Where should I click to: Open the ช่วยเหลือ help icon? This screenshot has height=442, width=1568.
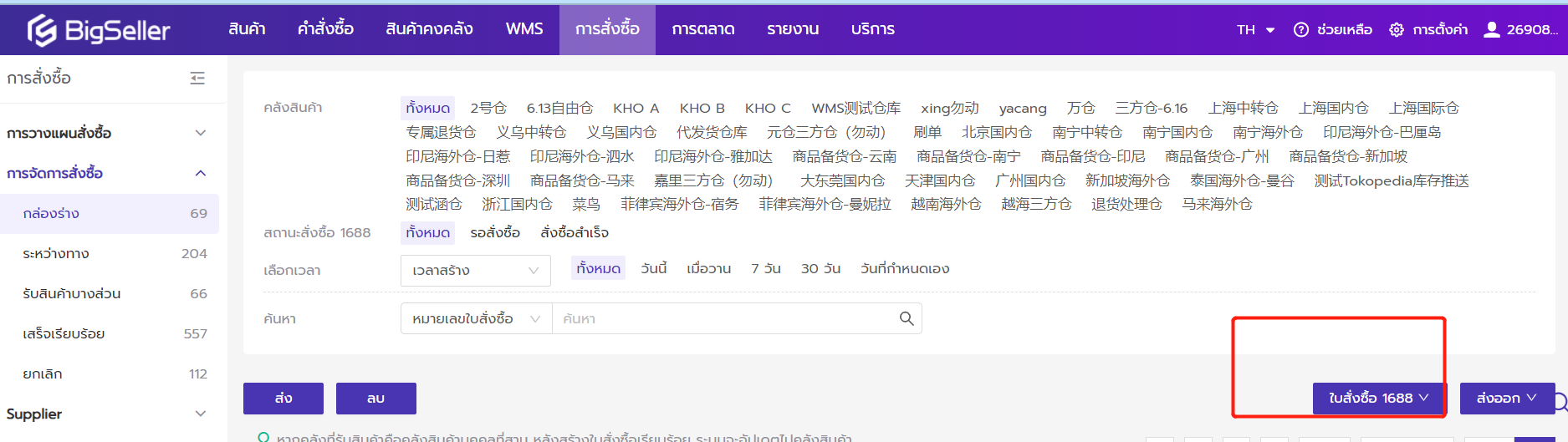point(1300,30)
